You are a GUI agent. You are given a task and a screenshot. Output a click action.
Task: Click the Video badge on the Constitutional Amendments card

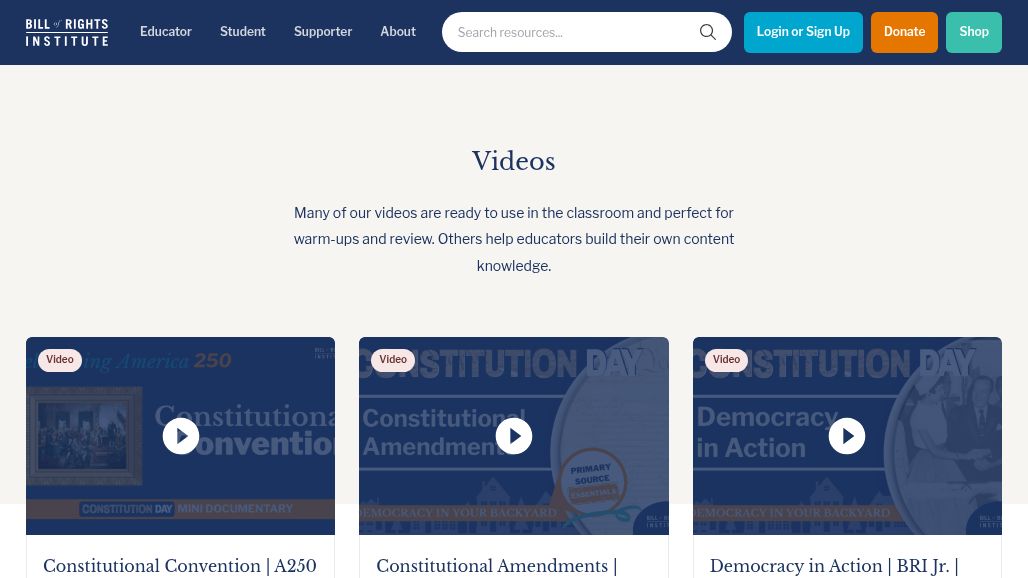(393, 359)
